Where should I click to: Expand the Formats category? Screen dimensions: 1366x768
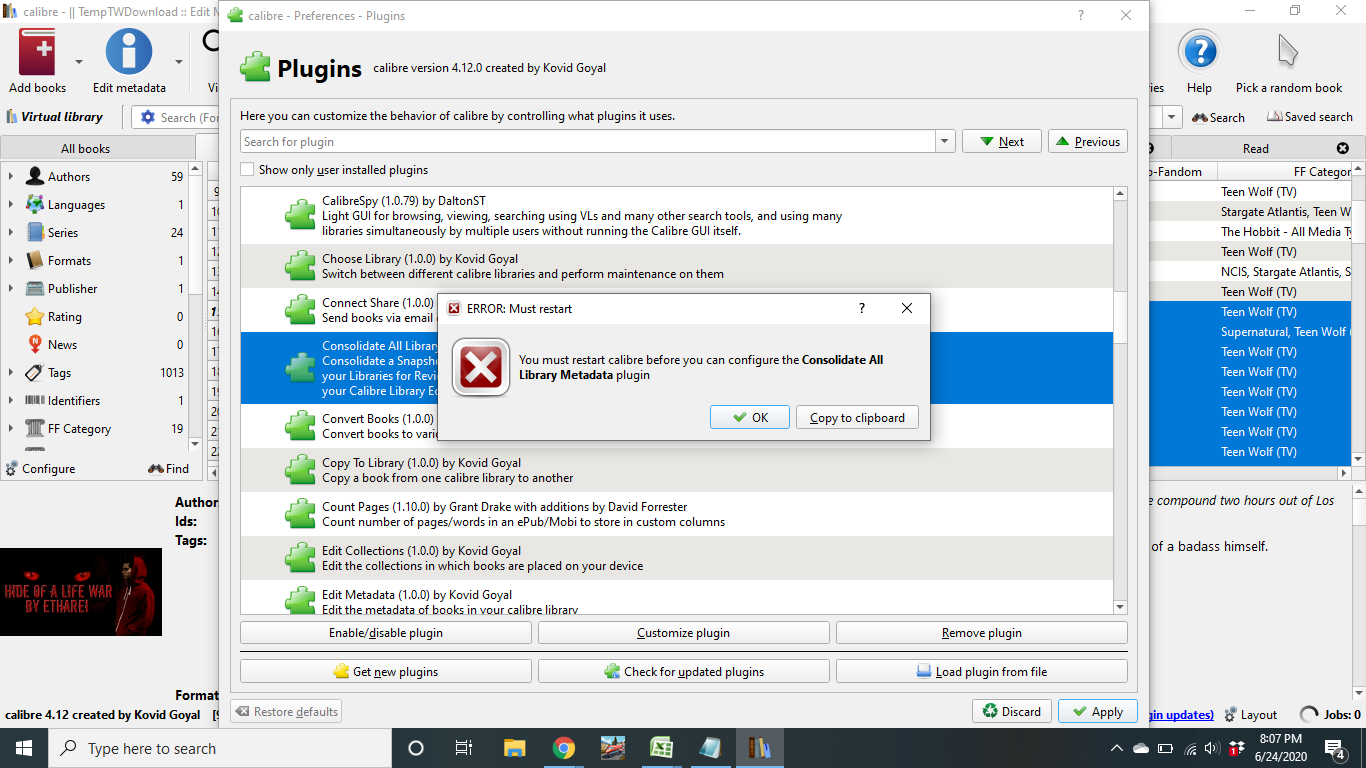coord(11,260)
